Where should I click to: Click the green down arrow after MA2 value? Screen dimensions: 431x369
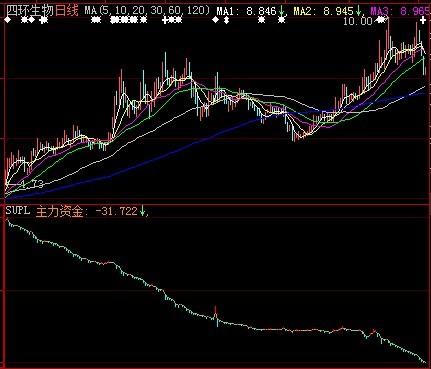pos(359,11)
